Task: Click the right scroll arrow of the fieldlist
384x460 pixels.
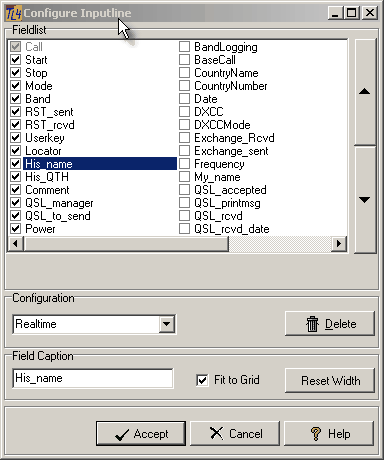Action: 339,243
